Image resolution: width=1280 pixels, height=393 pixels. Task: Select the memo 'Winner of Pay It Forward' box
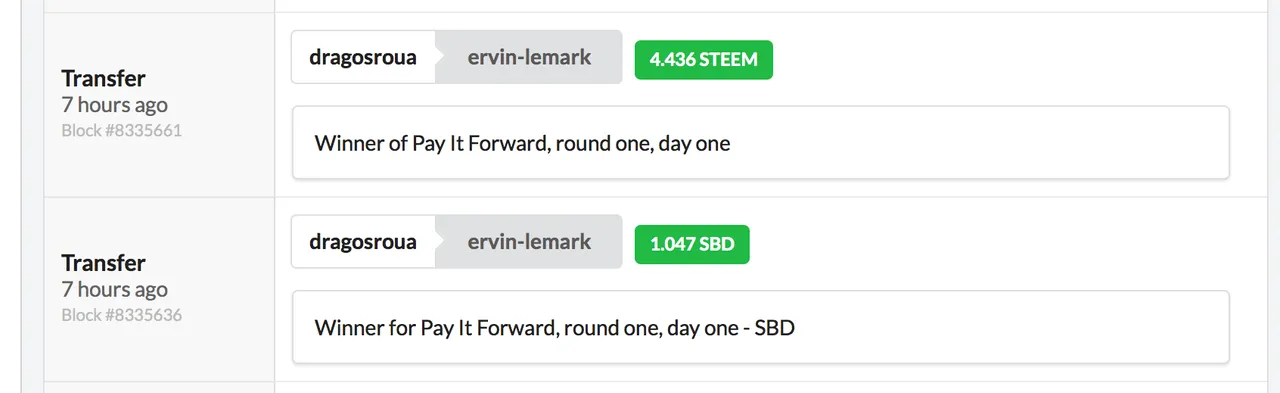coord(760,143)
